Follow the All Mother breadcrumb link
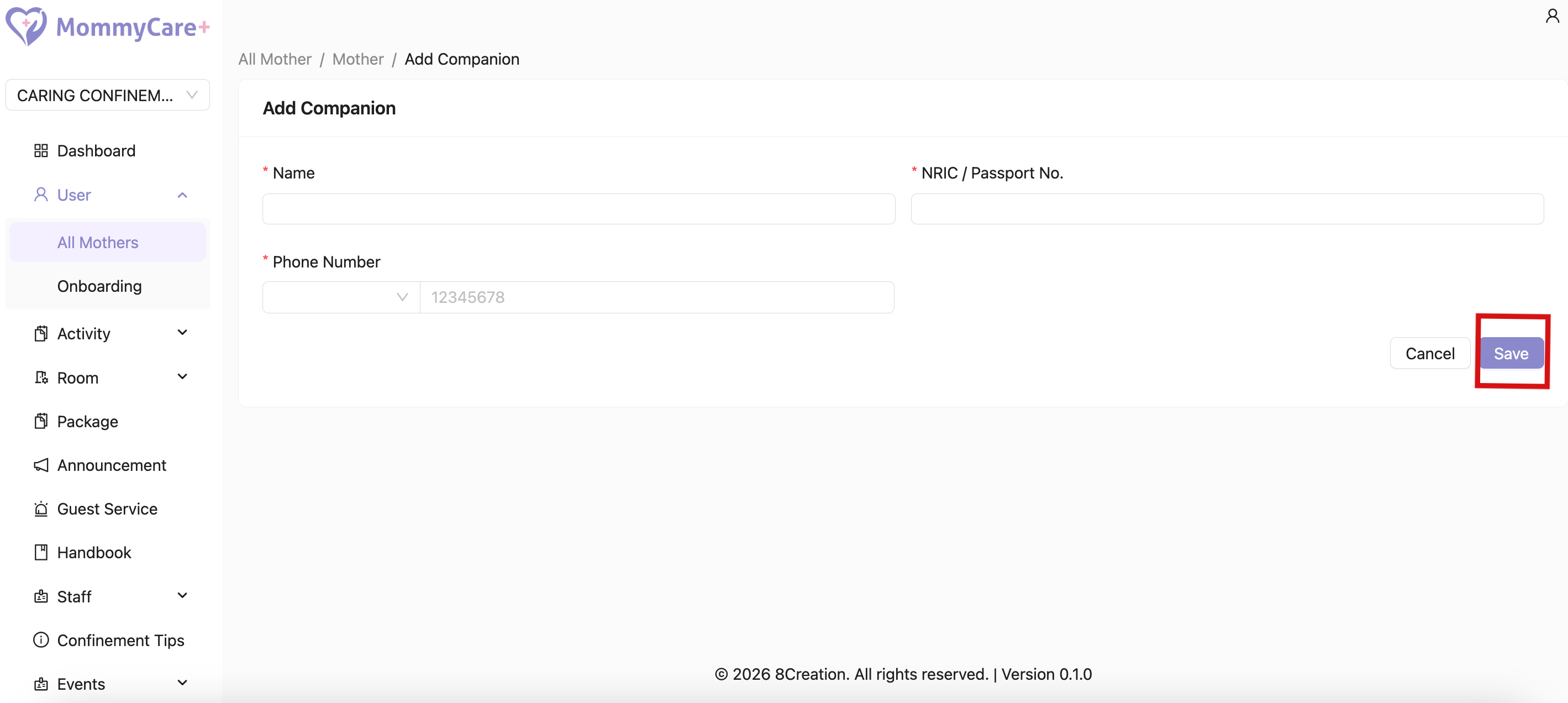This screenshot has width=1568, height=703. pos(275,59)
